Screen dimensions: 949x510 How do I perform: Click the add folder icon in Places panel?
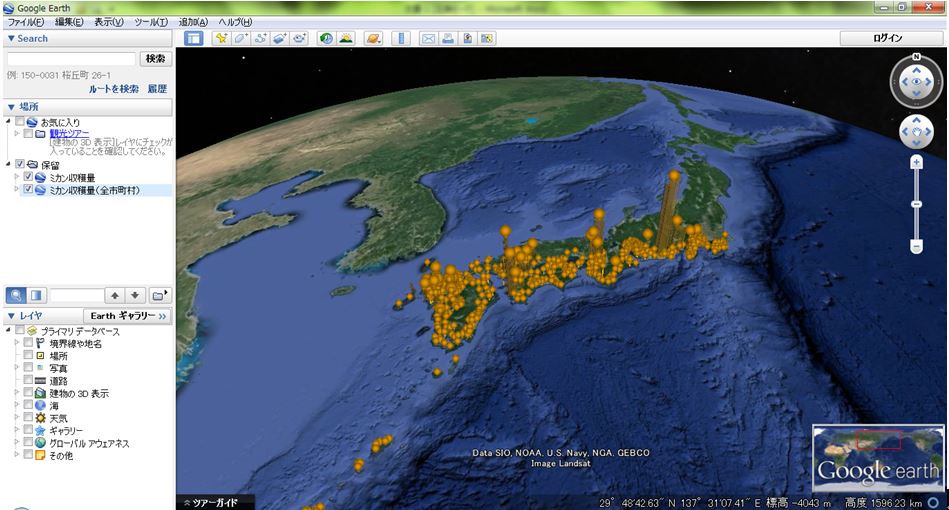(159, 295)
